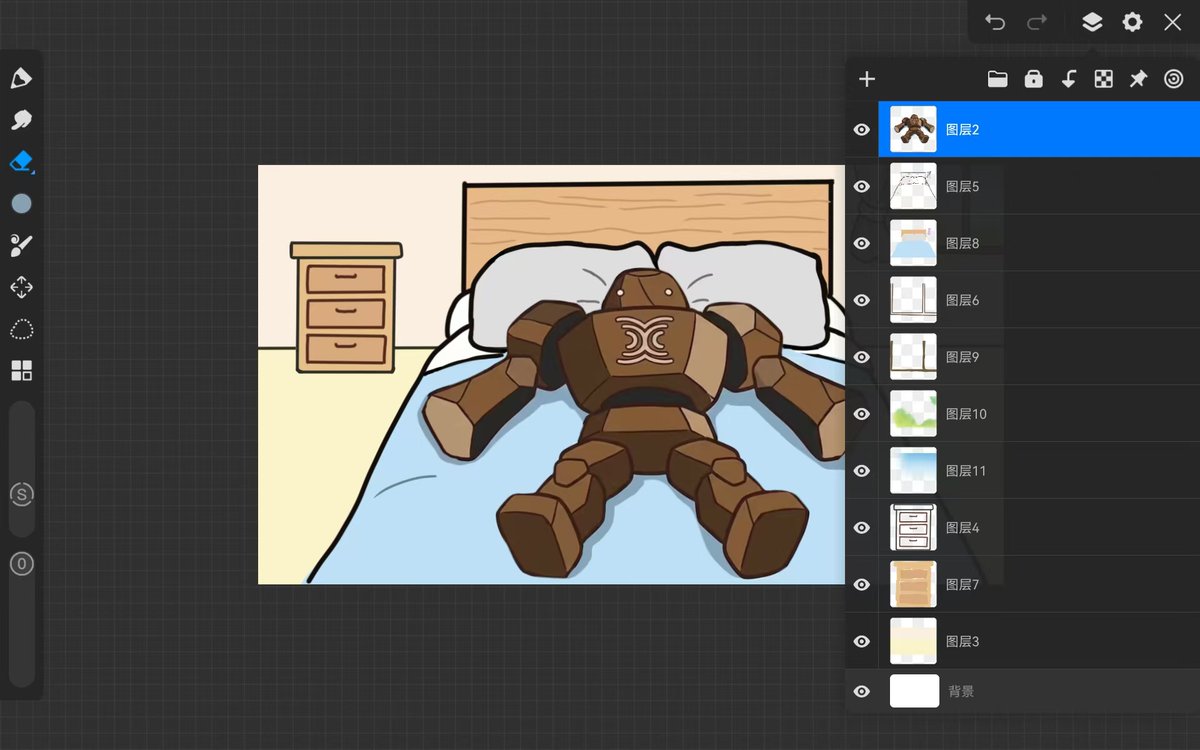Image resolution: width=1200 pixels, height=750 pixels.
Task: Lock the selected layer
Action: pyautogui.click(x=1033, y=79)
